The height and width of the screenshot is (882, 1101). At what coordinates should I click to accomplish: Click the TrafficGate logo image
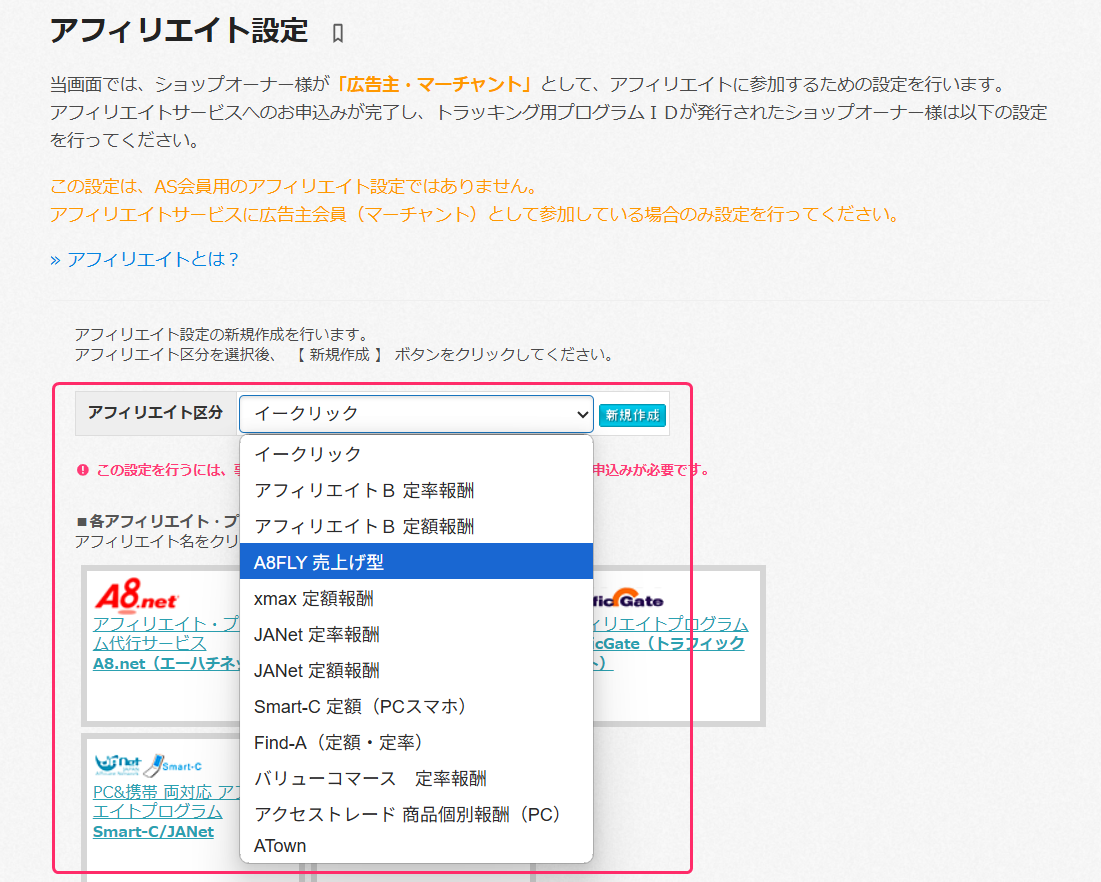point(628,600)
